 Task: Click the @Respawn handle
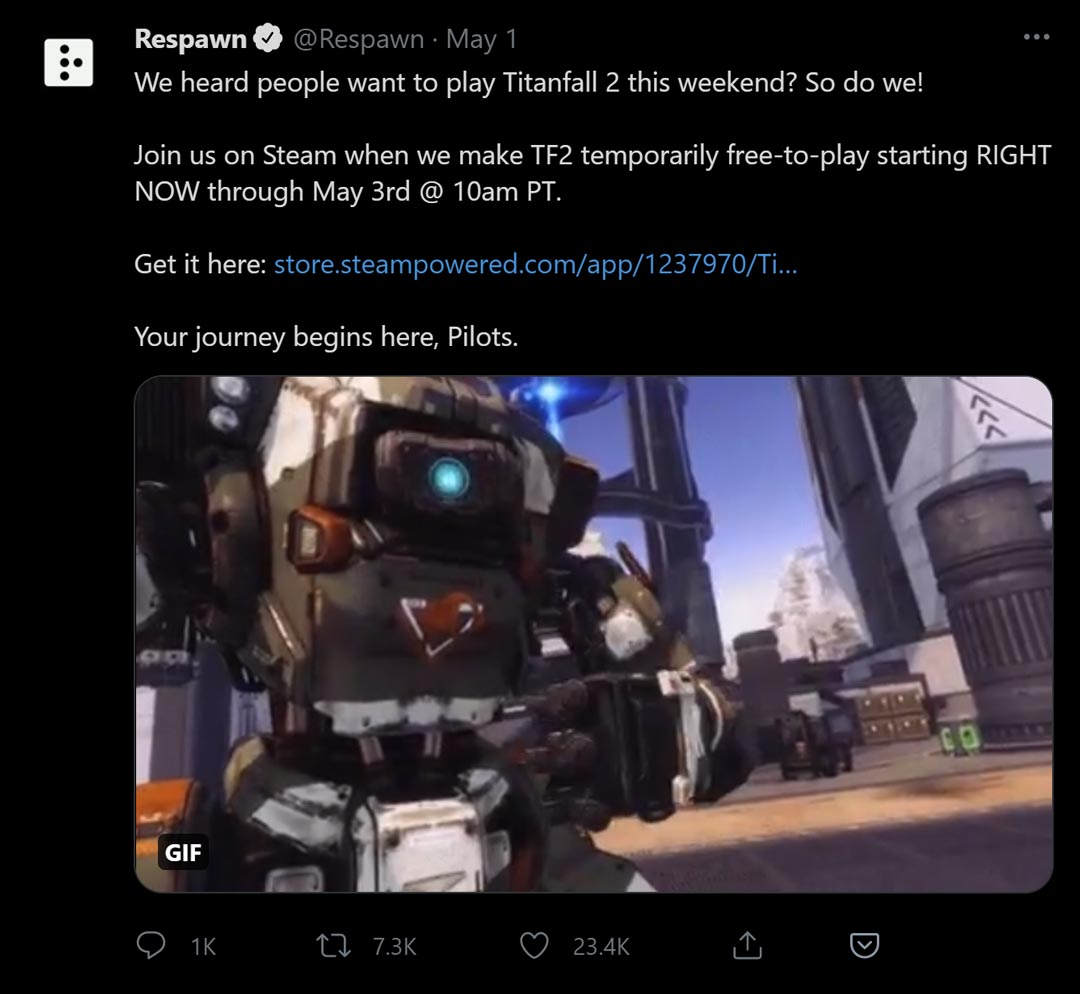point(358,39)
